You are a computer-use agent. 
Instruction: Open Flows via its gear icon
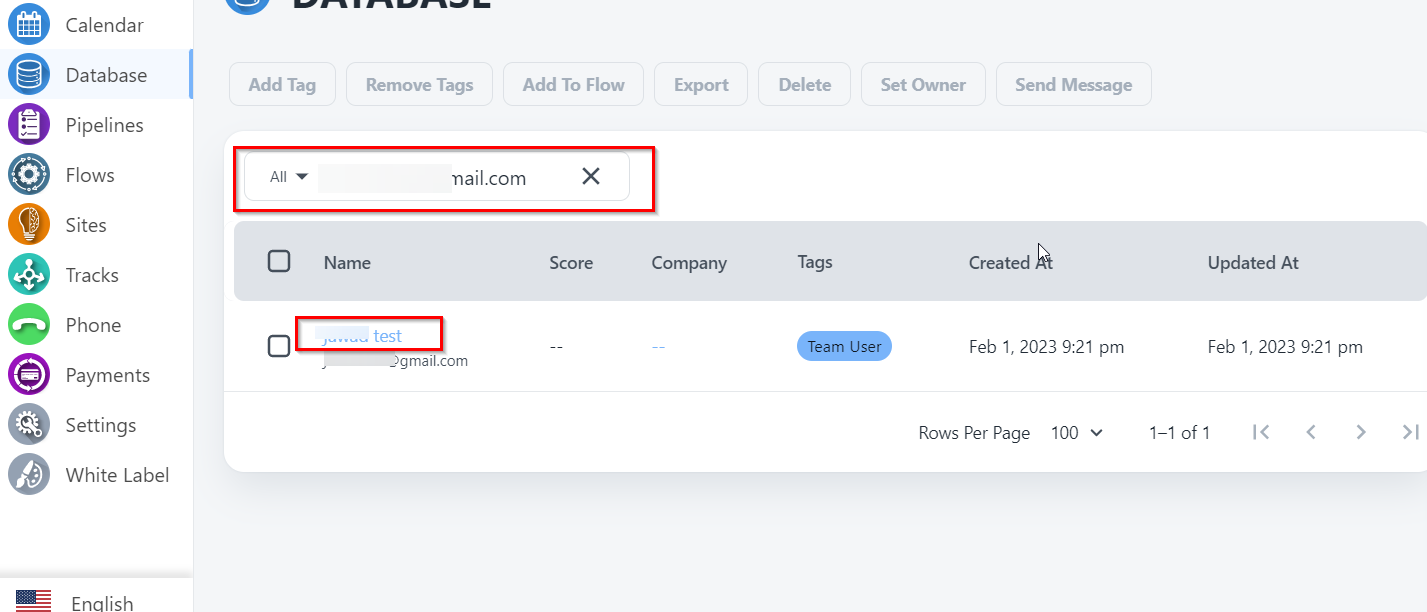point(29,175)
